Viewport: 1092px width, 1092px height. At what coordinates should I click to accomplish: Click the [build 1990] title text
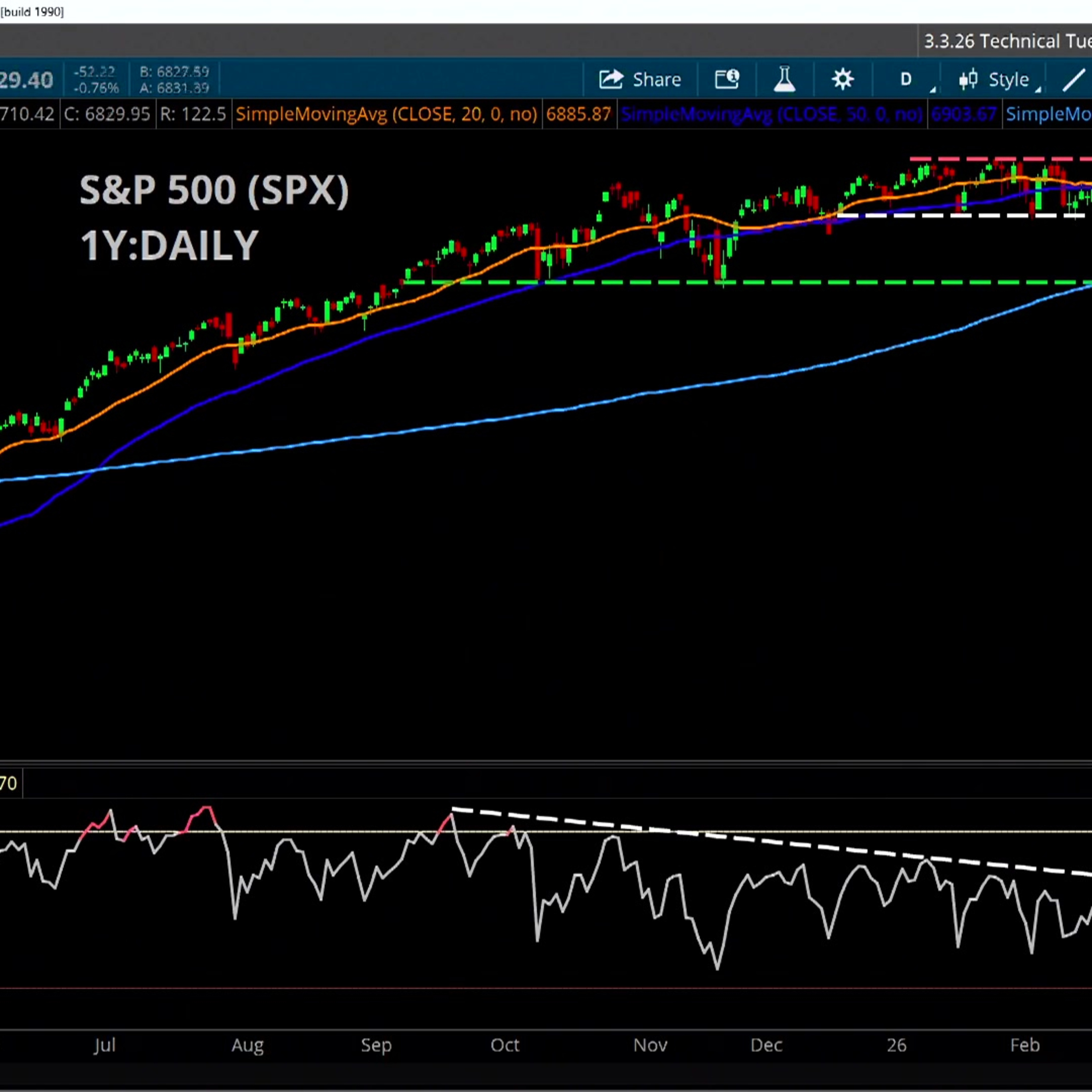coord(32,12)
